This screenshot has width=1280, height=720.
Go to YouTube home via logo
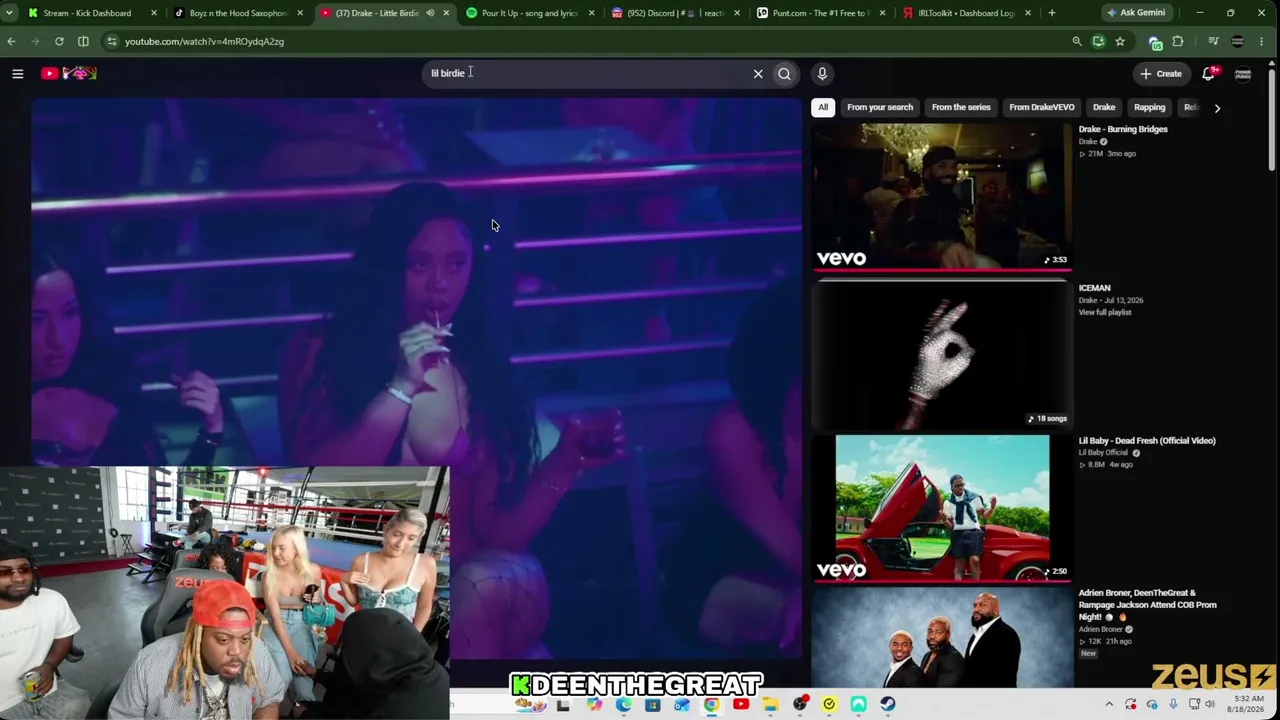click(69, 73)
